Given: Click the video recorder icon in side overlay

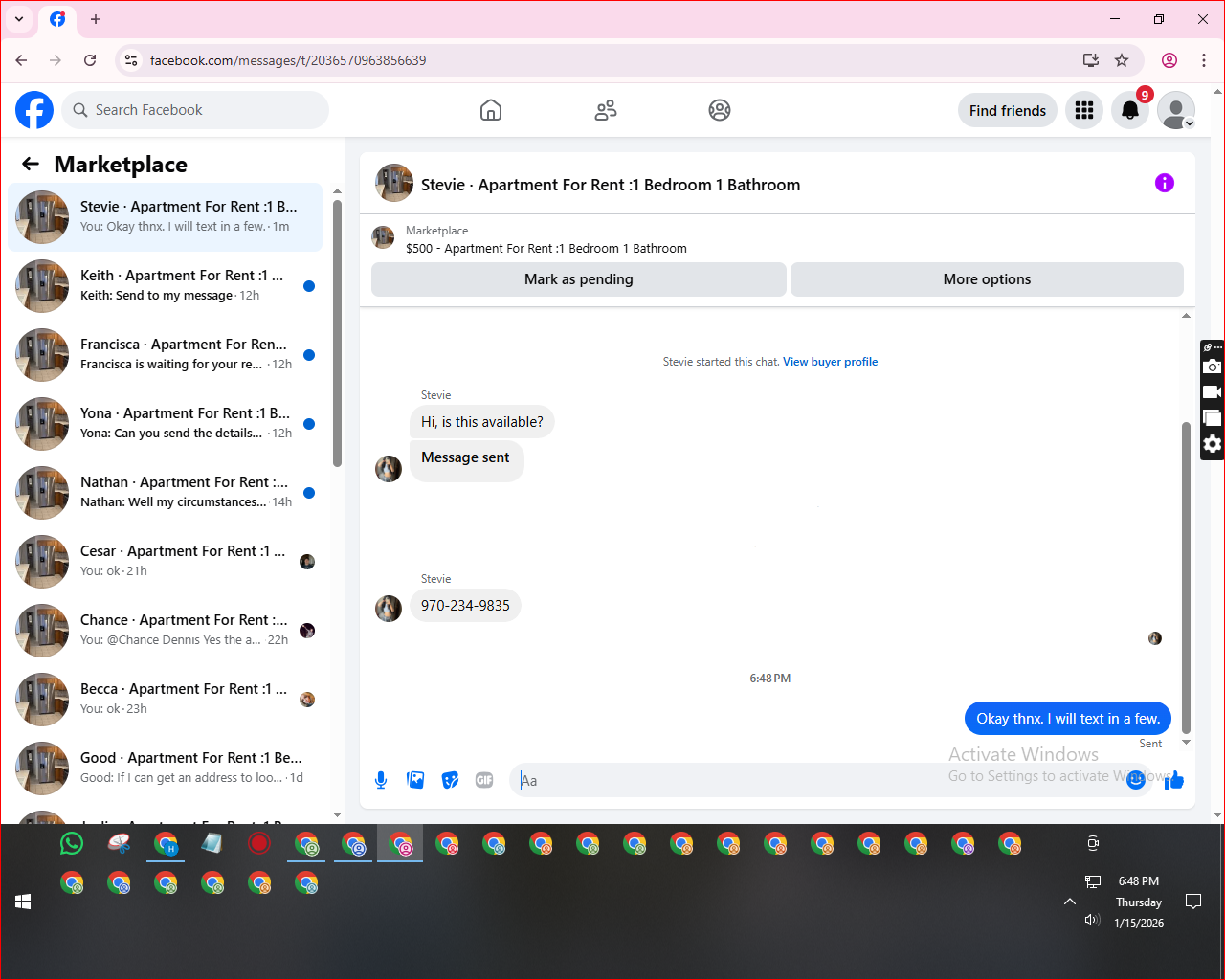Looking at the screenshot, I should coord(1213,392).
